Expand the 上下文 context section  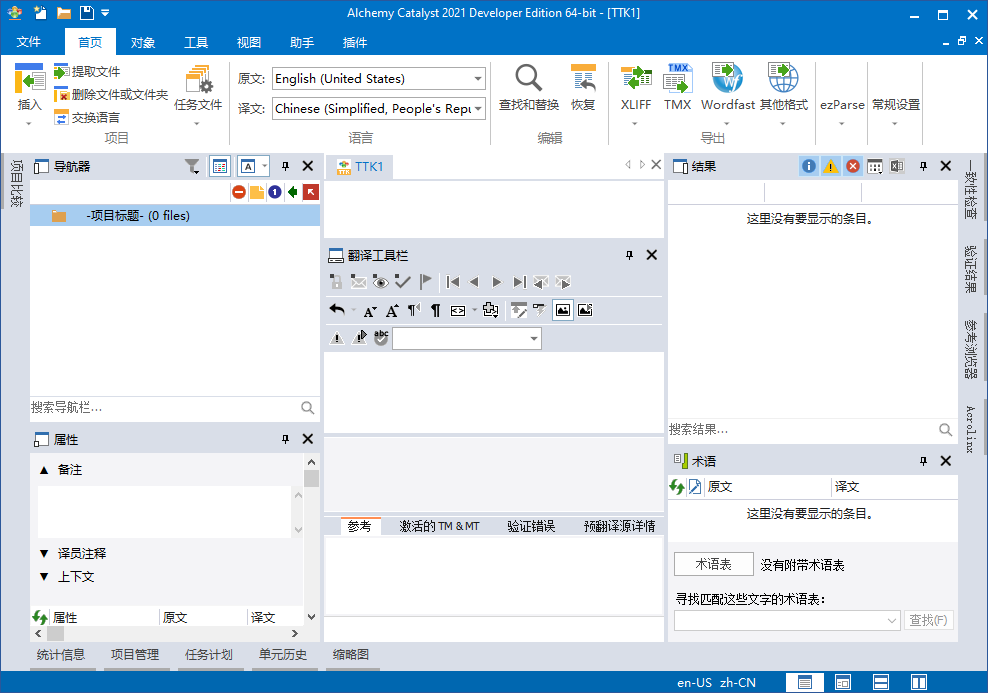[x=44, y=576]
